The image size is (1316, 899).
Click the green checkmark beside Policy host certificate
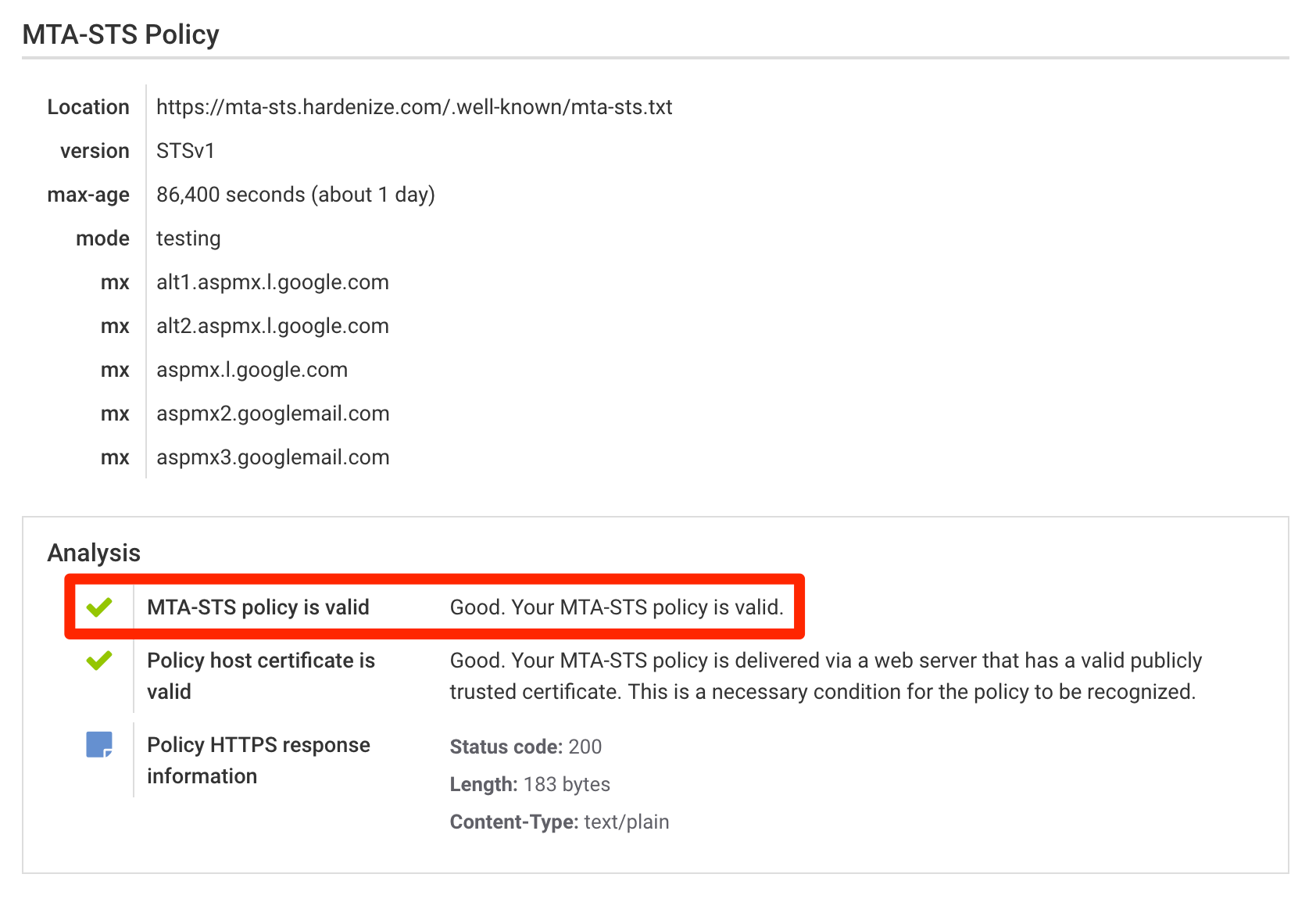click(99, 661)
